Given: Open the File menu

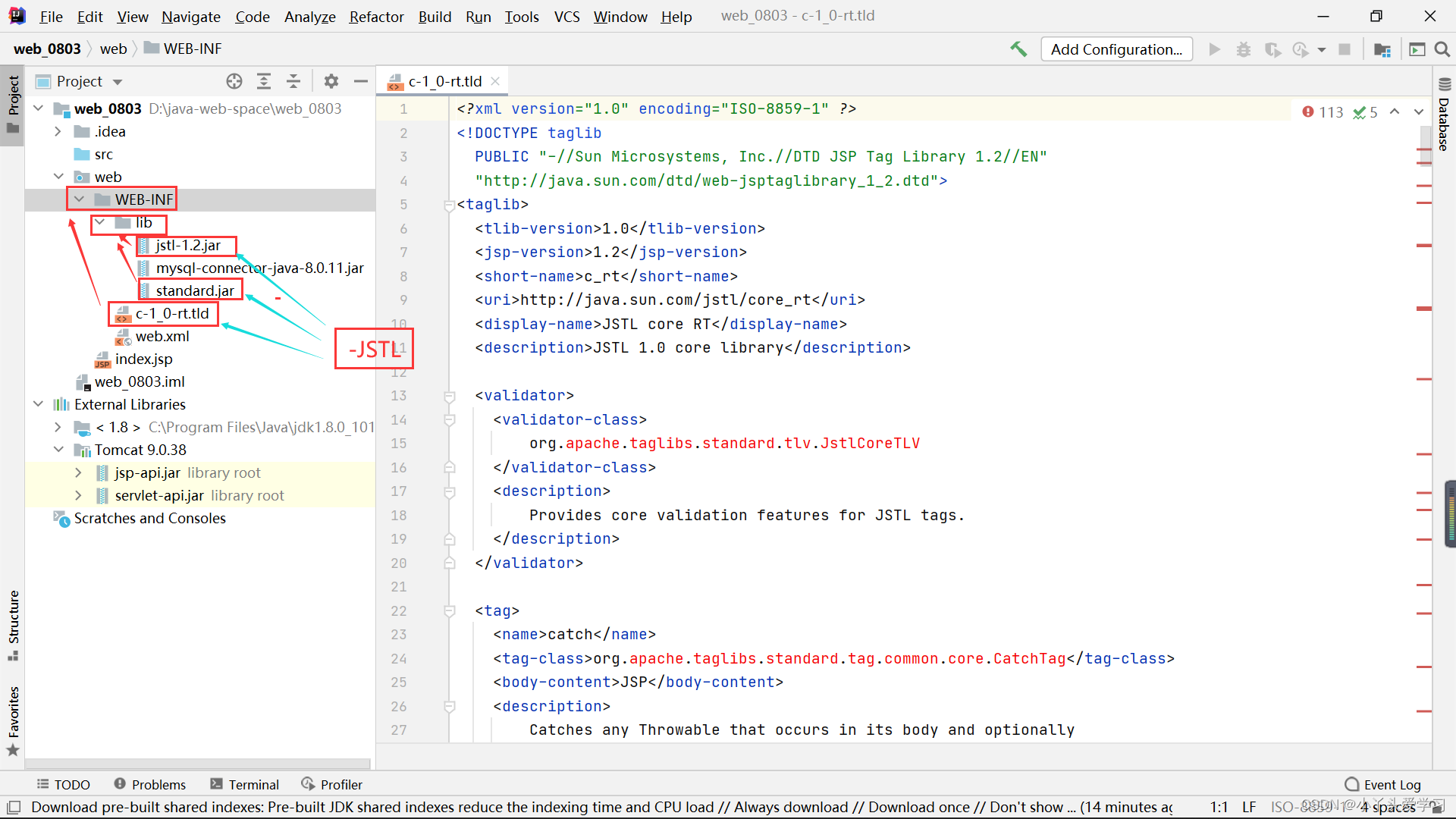Looking at the screenshot, I should click(x=51, y=16).
